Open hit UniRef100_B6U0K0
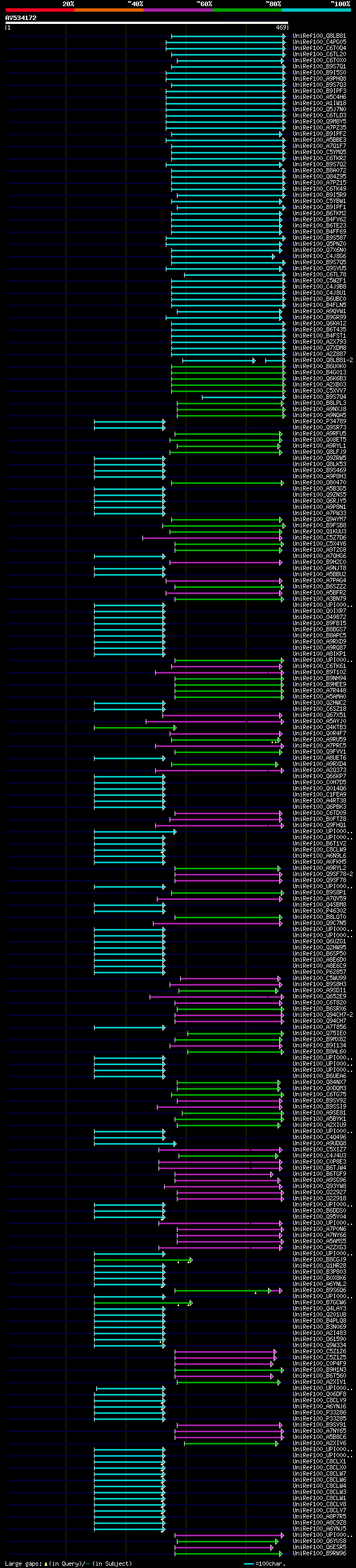Image resolution: width=356 pixels, height=1568 pixels. pos(319,367)
